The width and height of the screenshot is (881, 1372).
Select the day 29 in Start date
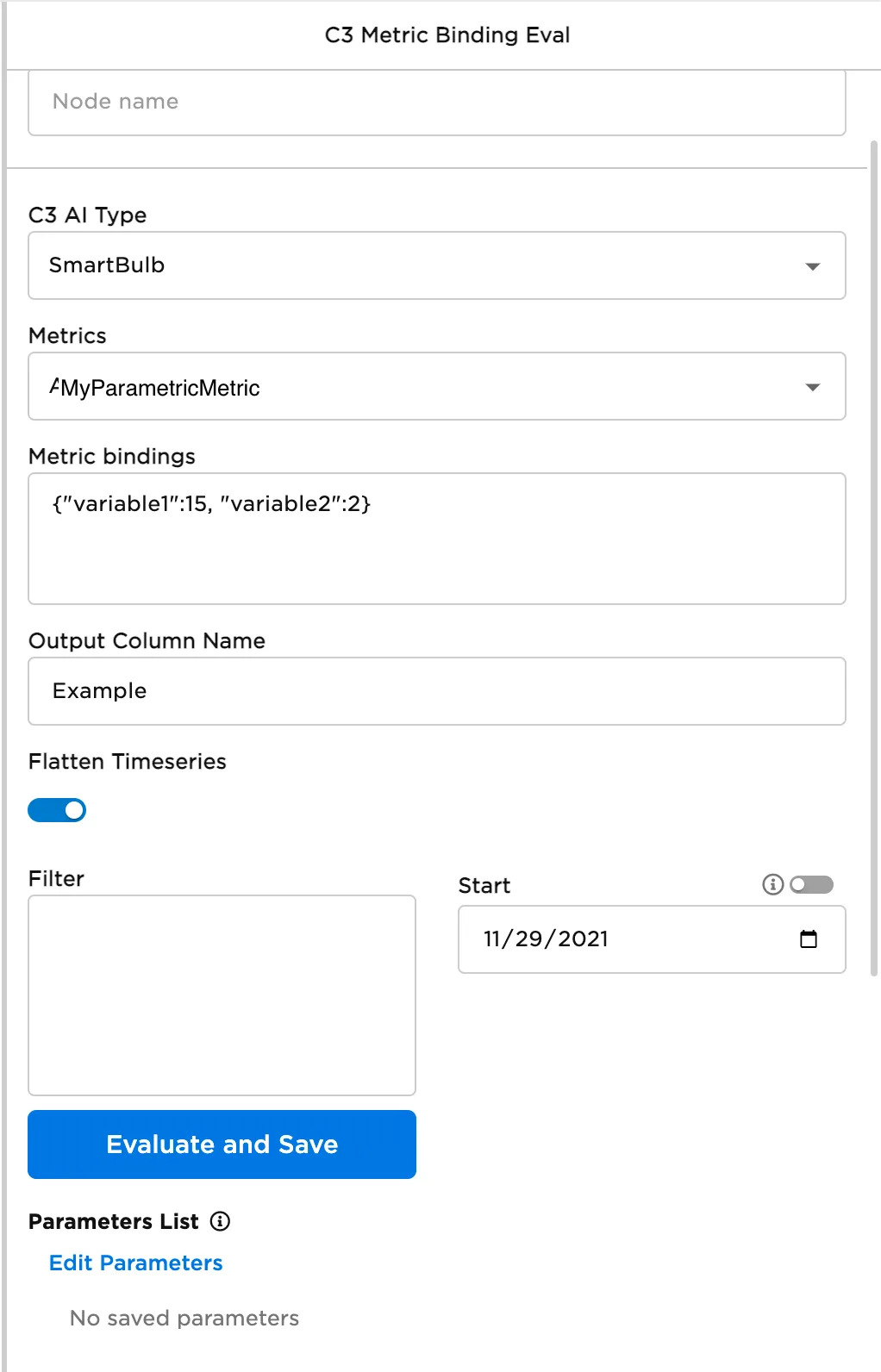[x=530, y=939]
